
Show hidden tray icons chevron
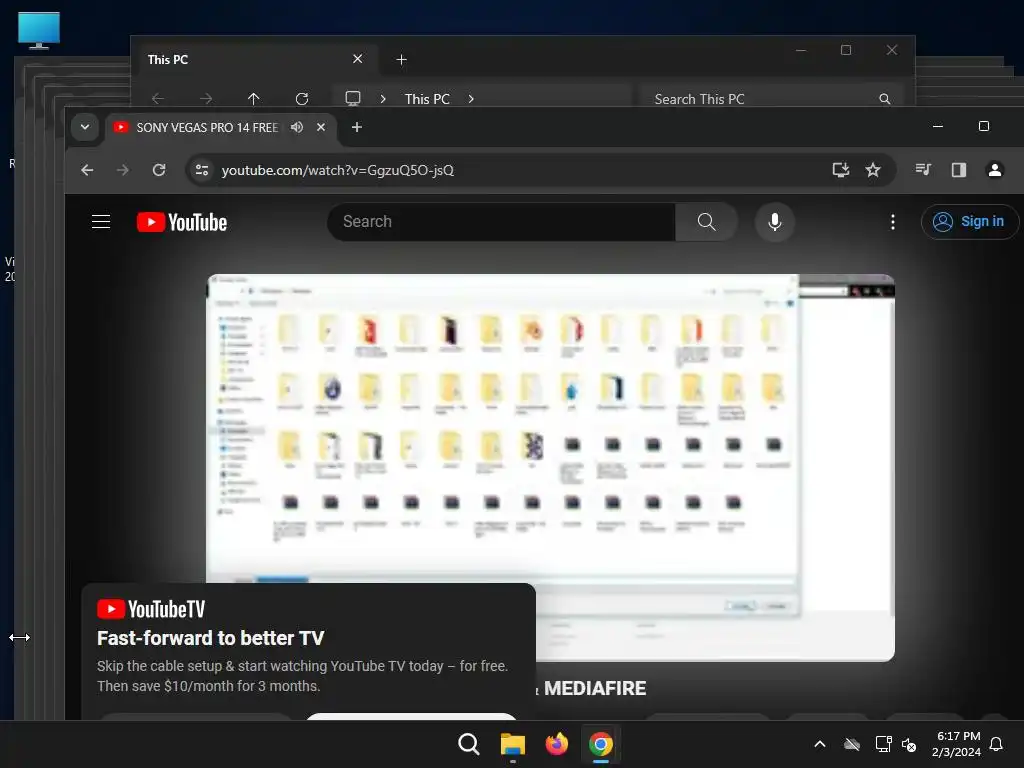pyautogui.click(x=820, y=744)
